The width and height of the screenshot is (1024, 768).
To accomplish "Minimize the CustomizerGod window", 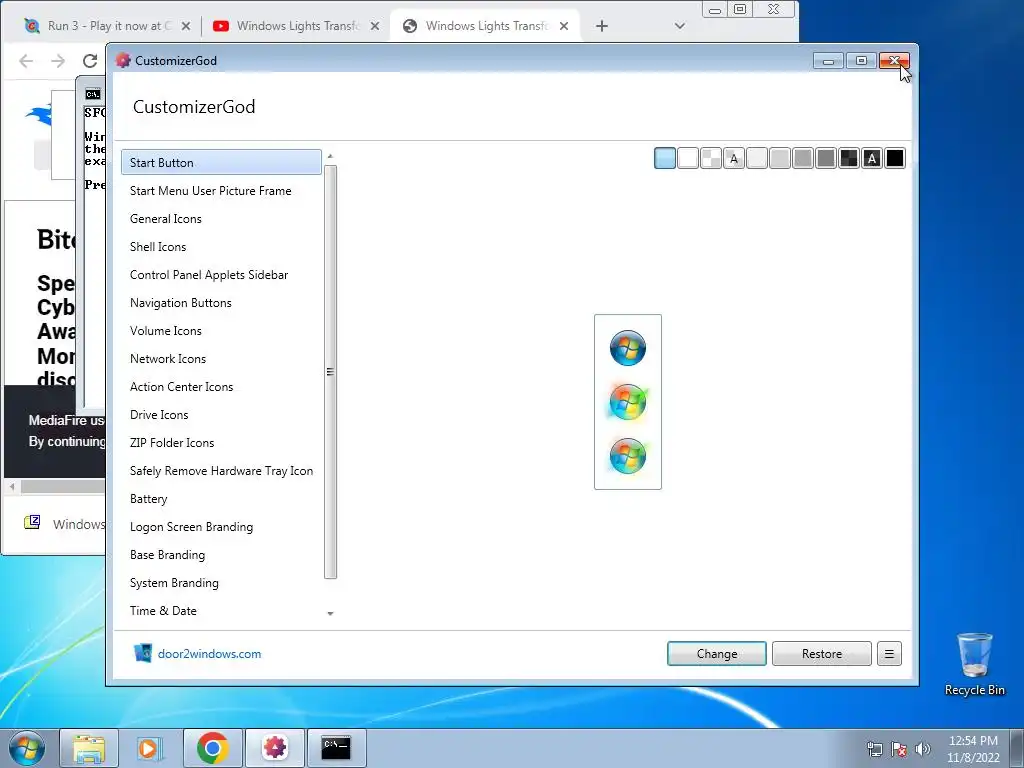I will (828, 61).
